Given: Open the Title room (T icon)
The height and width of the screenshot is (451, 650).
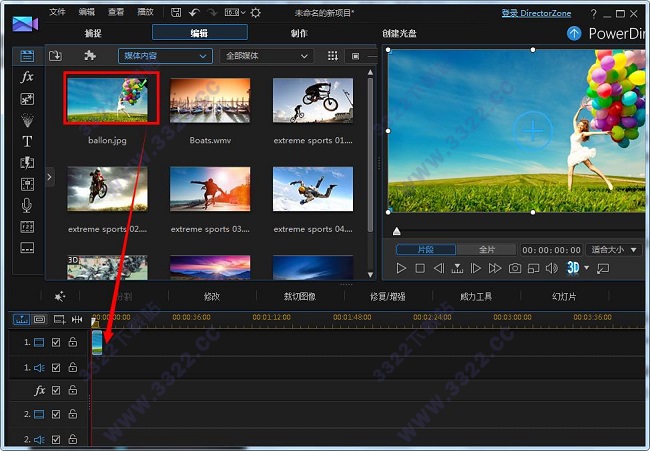Looking at the screenshot, I should point(27,141).
